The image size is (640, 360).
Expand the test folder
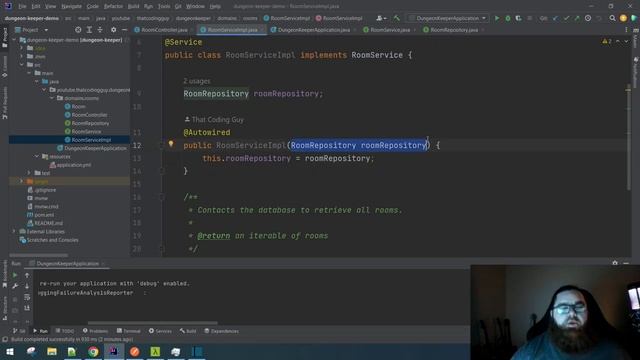point(29,173)
